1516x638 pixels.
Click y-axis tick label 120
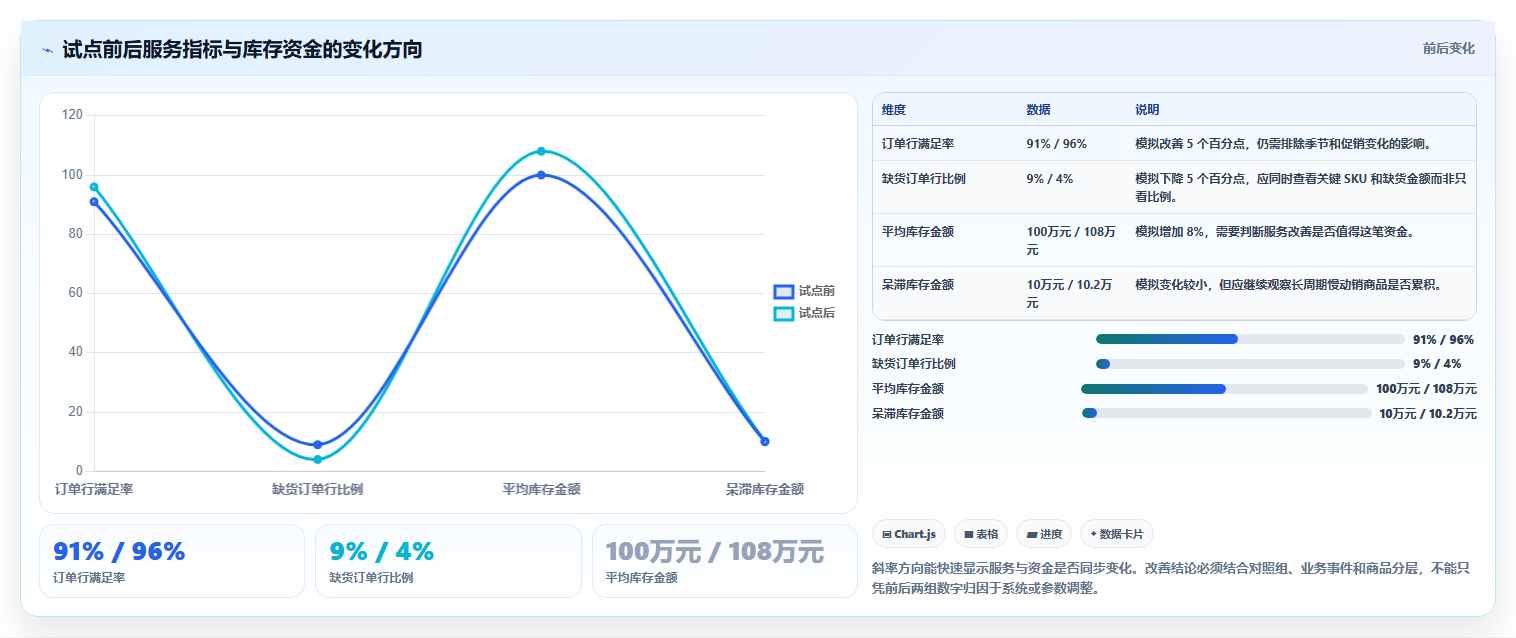pyautogui.click(x=72, y=115)
